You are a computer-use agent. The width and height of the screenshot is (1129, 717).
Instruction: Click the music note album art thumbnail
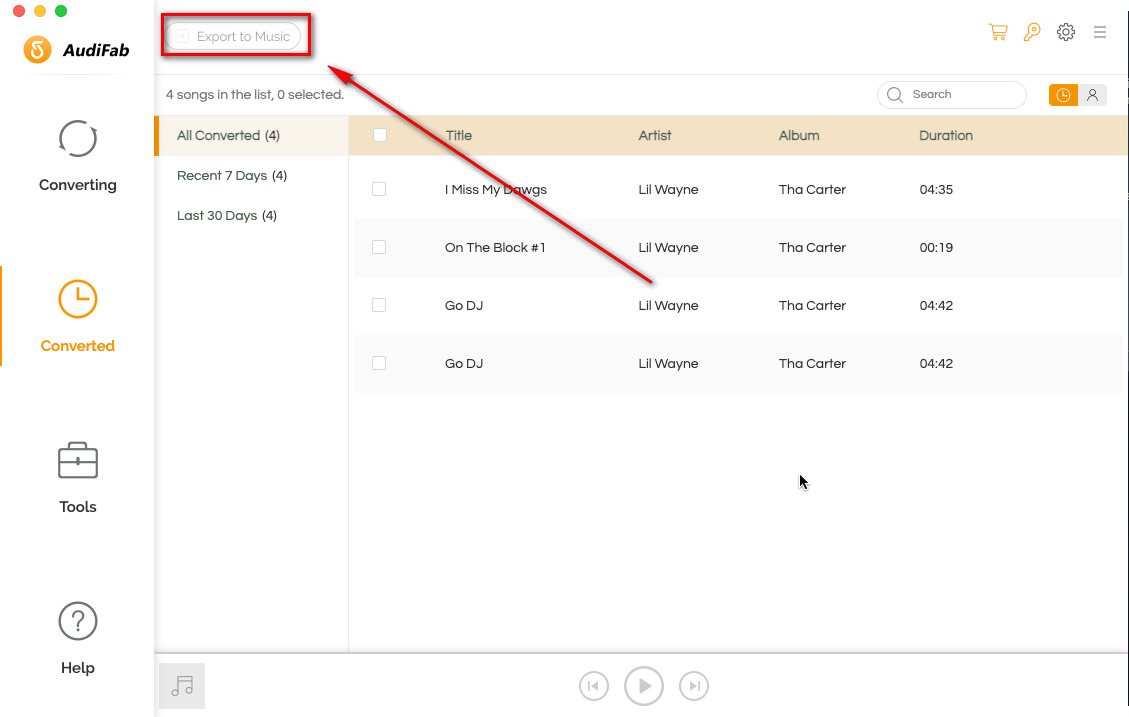pyautogui.click(x=182, y=686)
